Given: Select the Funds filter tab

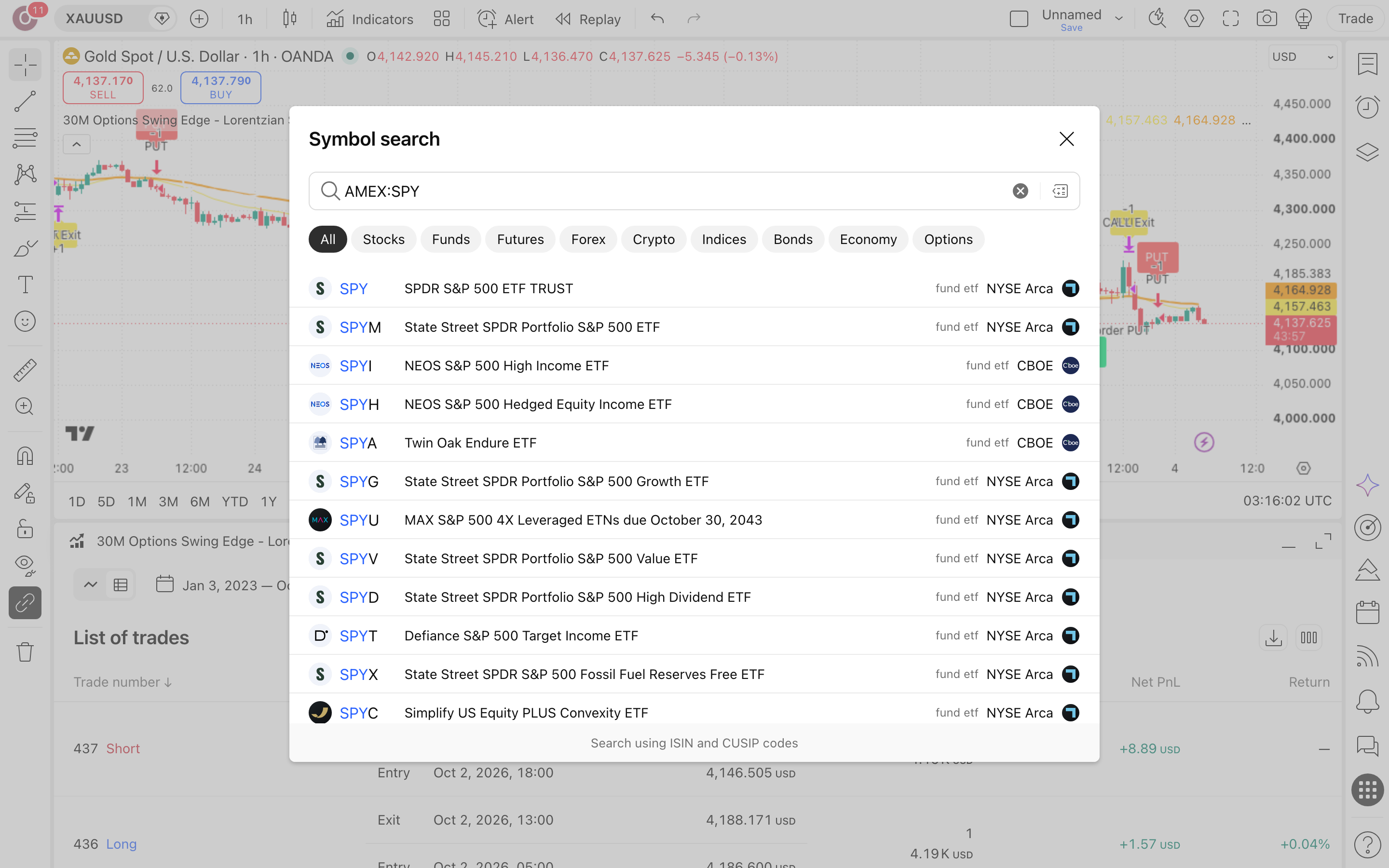Looking at the screenshot, I should [x=450, y=239].
